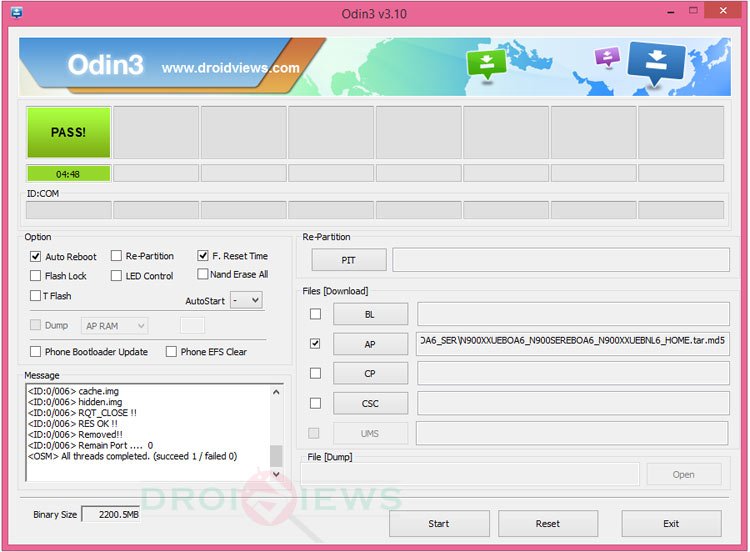
Task: Click the BL file path field
Action: [573, 314]
